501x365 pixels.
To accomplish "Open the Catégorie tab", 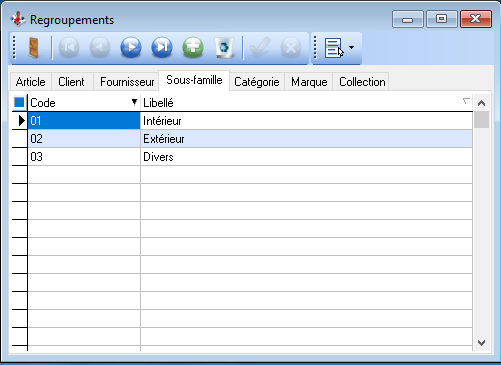I will pos(257,82).
